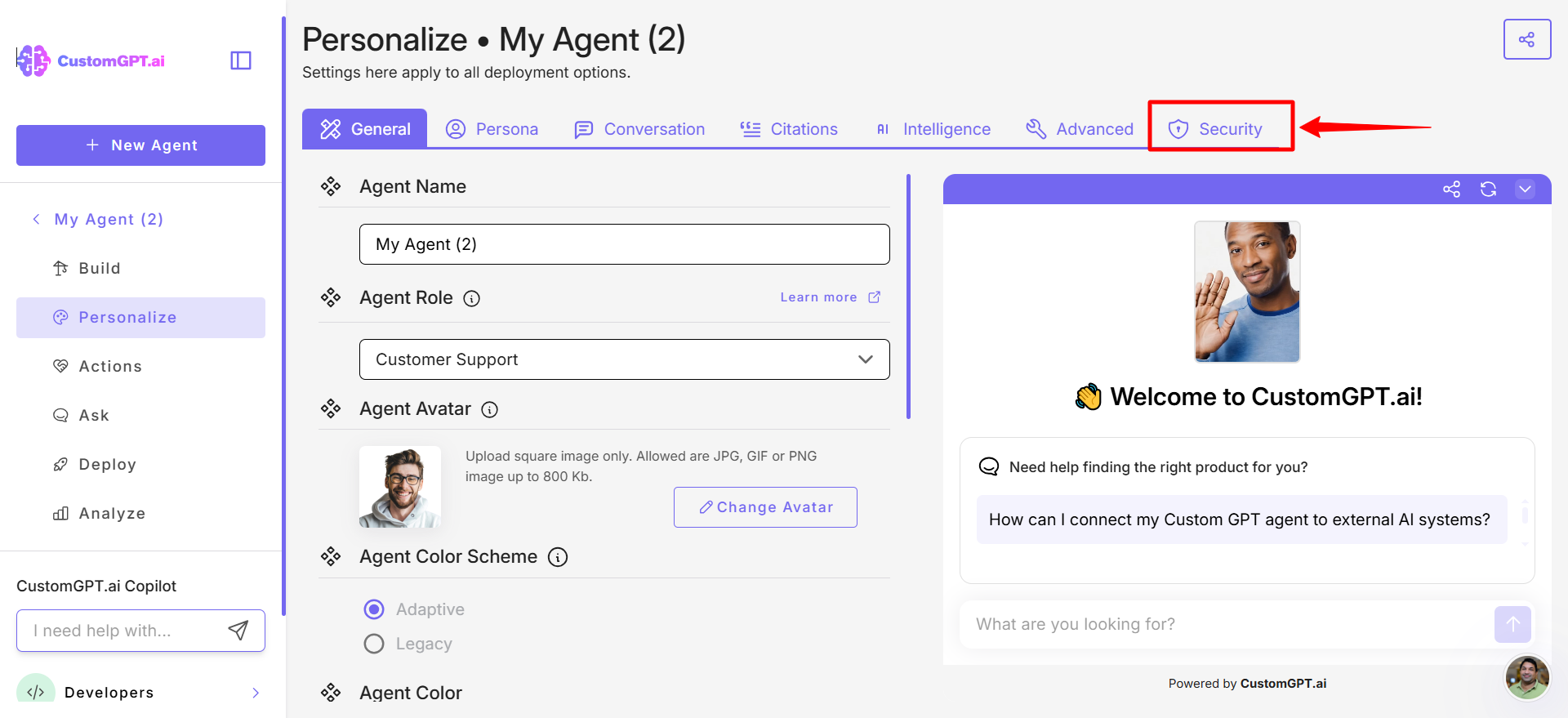Viewport: 1568px width, 718px height.
Task: Open the Build section in sidebar
Action: click(x=140, y=268)
